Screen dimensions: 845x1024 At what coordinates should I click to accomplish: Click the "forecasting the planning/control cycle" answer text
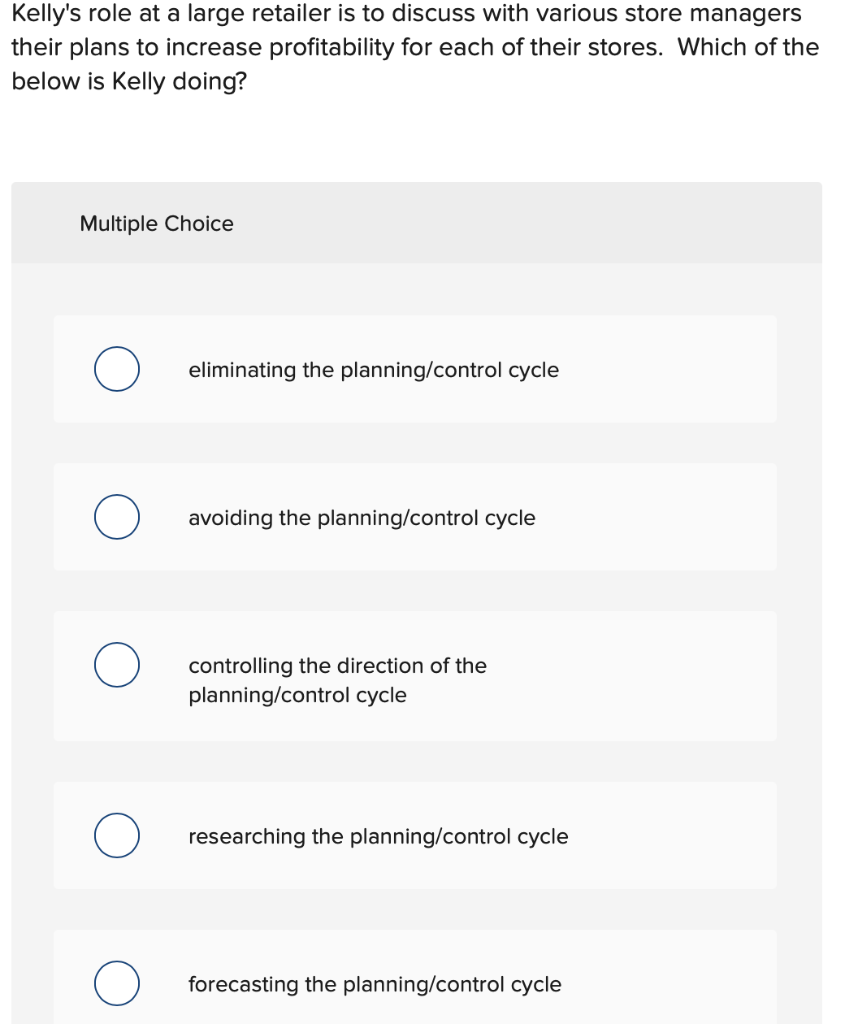point(374,984)
